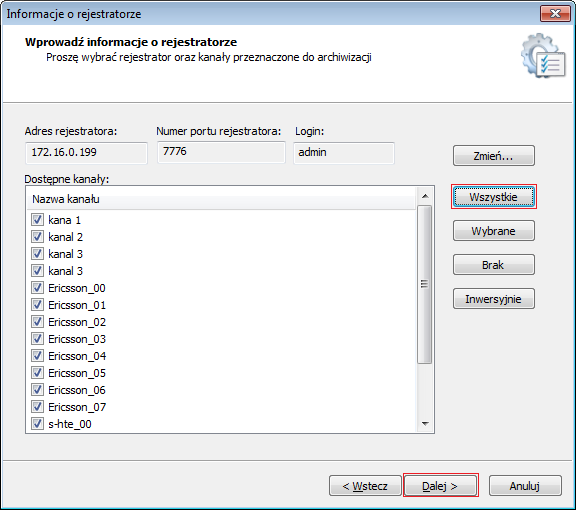Image resolution: width=576 pixels, height=510 pixels.
Task: Select the 'Ericsson_03' row text
Action: click(x=77, y=339)
